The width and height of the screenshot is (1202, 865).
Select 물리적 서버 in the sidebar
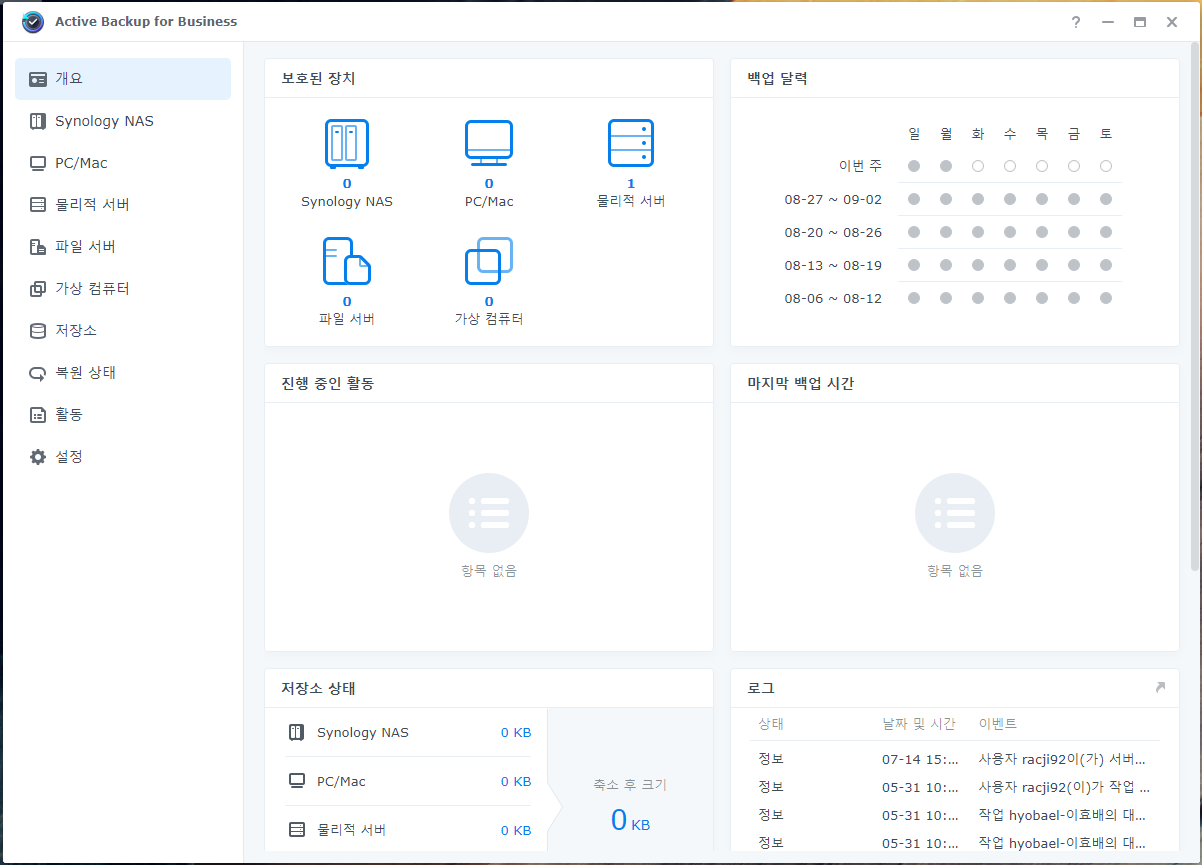coord(123,205)
